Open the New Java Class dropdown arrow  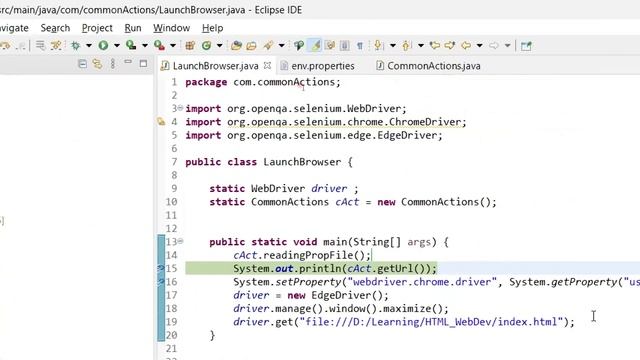219,45
